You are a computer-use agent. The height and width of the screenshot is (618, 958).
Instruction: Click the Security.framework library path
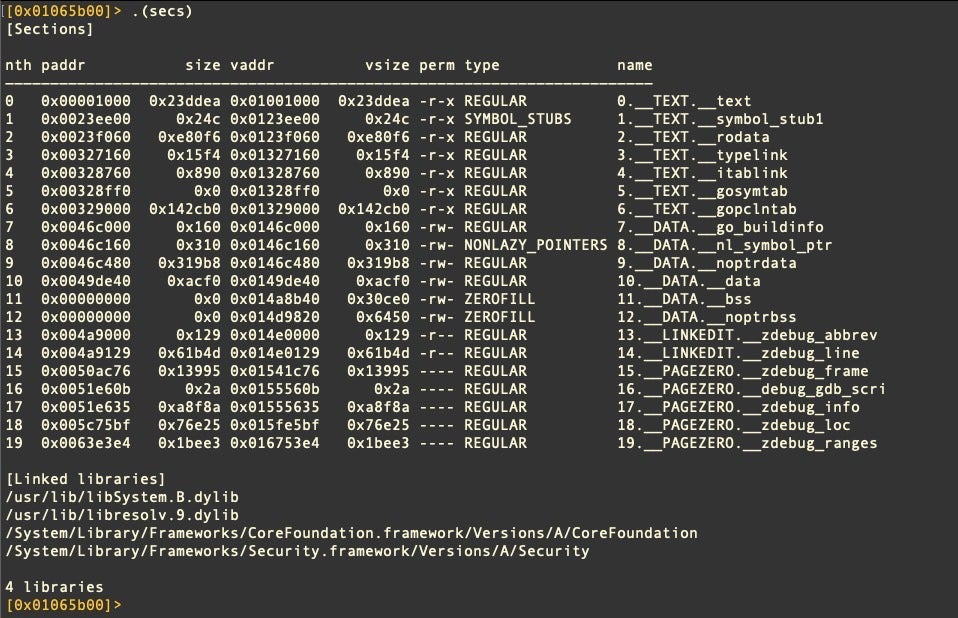pyautogui.click(x=297, y=551)
